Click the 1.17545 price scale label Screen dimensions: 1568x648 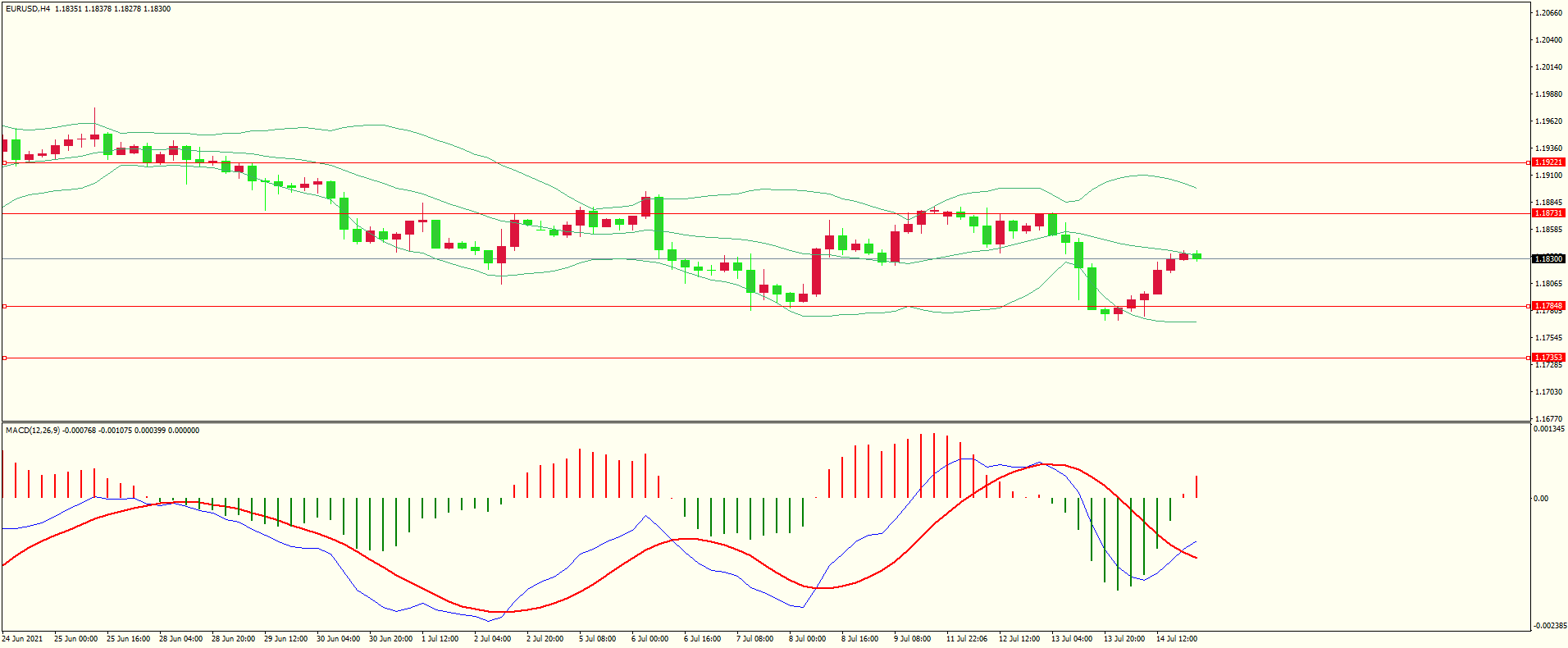click(x=1548, y=338)
